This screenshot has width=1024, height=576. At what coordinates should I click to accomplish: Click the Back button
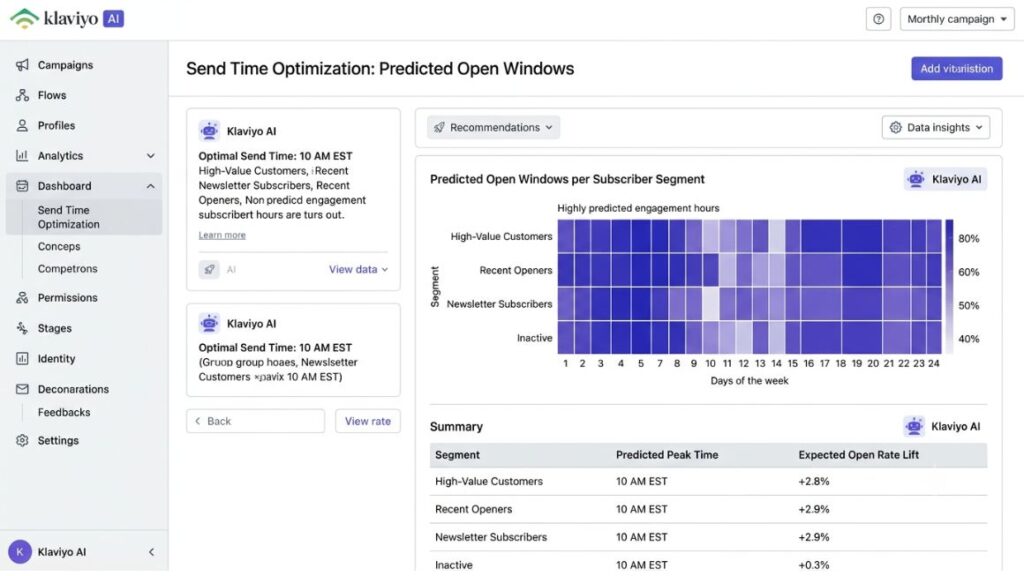(x=255, y=421)
